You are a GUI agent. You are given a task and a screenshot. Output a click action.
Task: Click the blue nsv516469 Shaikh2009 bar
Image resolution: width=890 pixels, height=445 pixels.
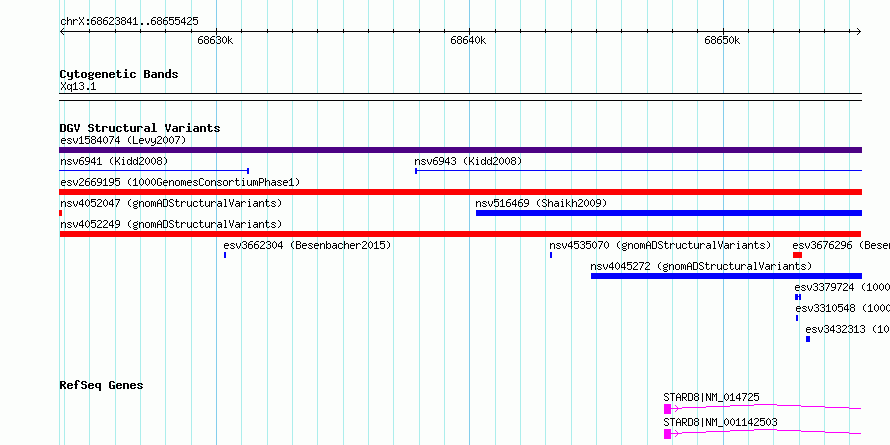(669, 213)
